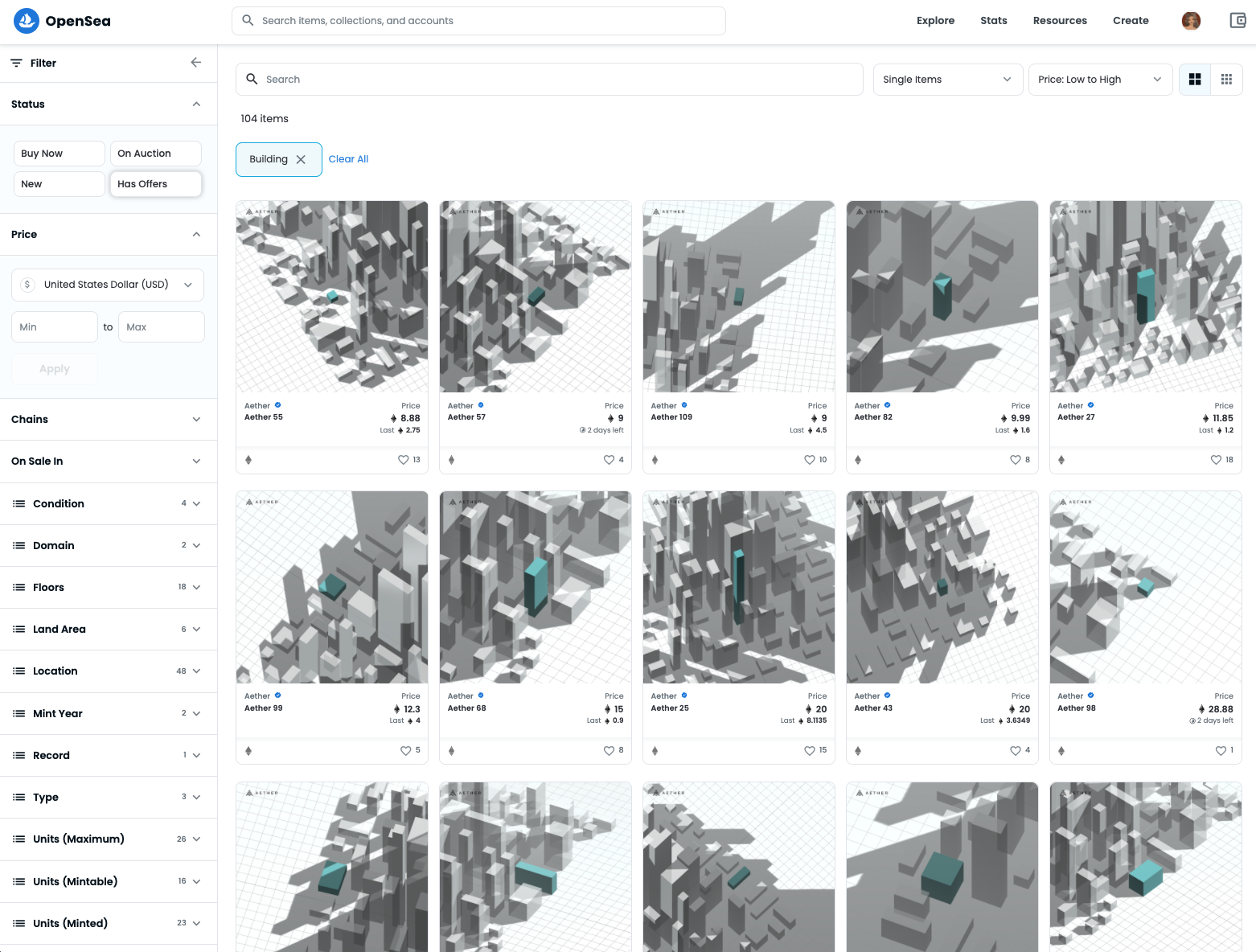Remove the Building filter chip
Viewport: 1256px width, 952px height.
pyautogui.click(x=301, y=159)
